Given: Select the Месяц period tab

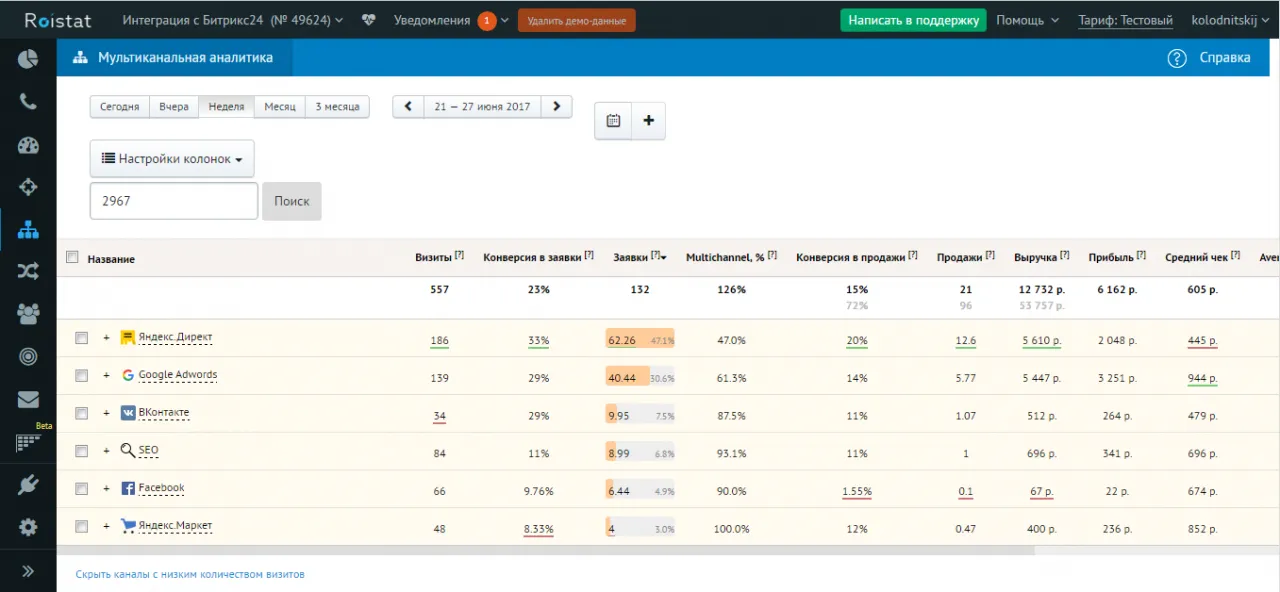Looking at the screenshot, I should click(280, 107).
